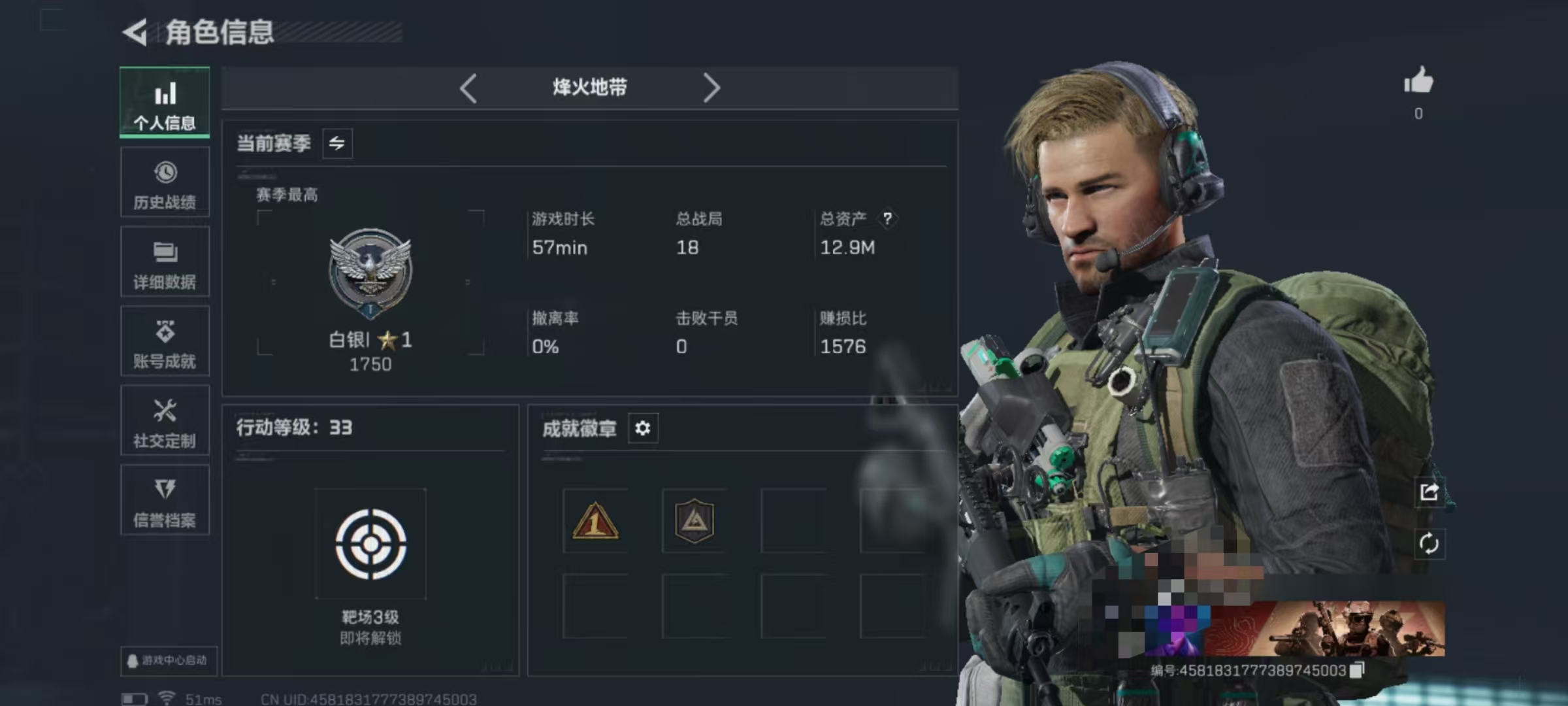Viewport: 1568px width, 706px height.
Task: Open the 历史战绩 tab
Action: click(x=165, y=182)
